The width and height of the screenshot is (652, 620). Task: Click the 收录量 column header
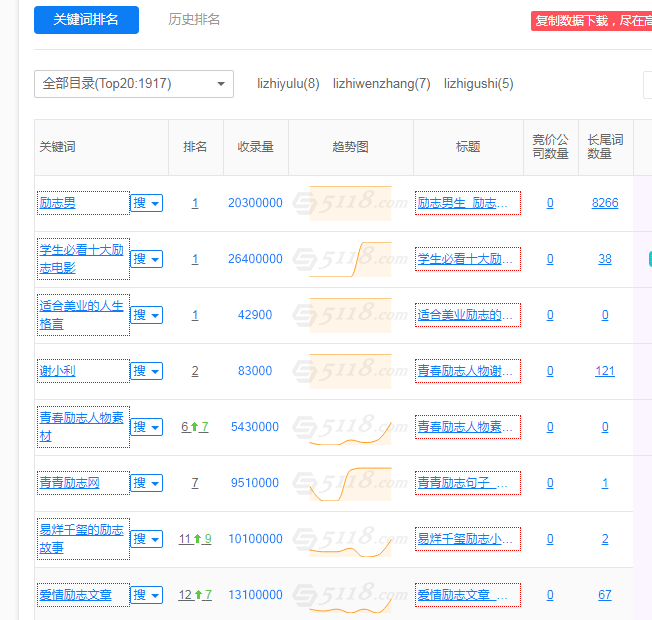255,147
